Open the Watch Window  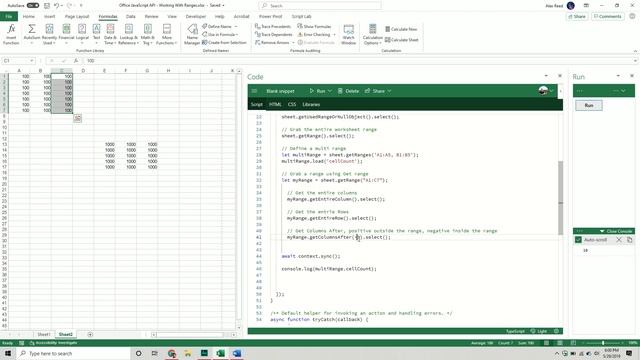pyautogui.click(x=349, y=34)
